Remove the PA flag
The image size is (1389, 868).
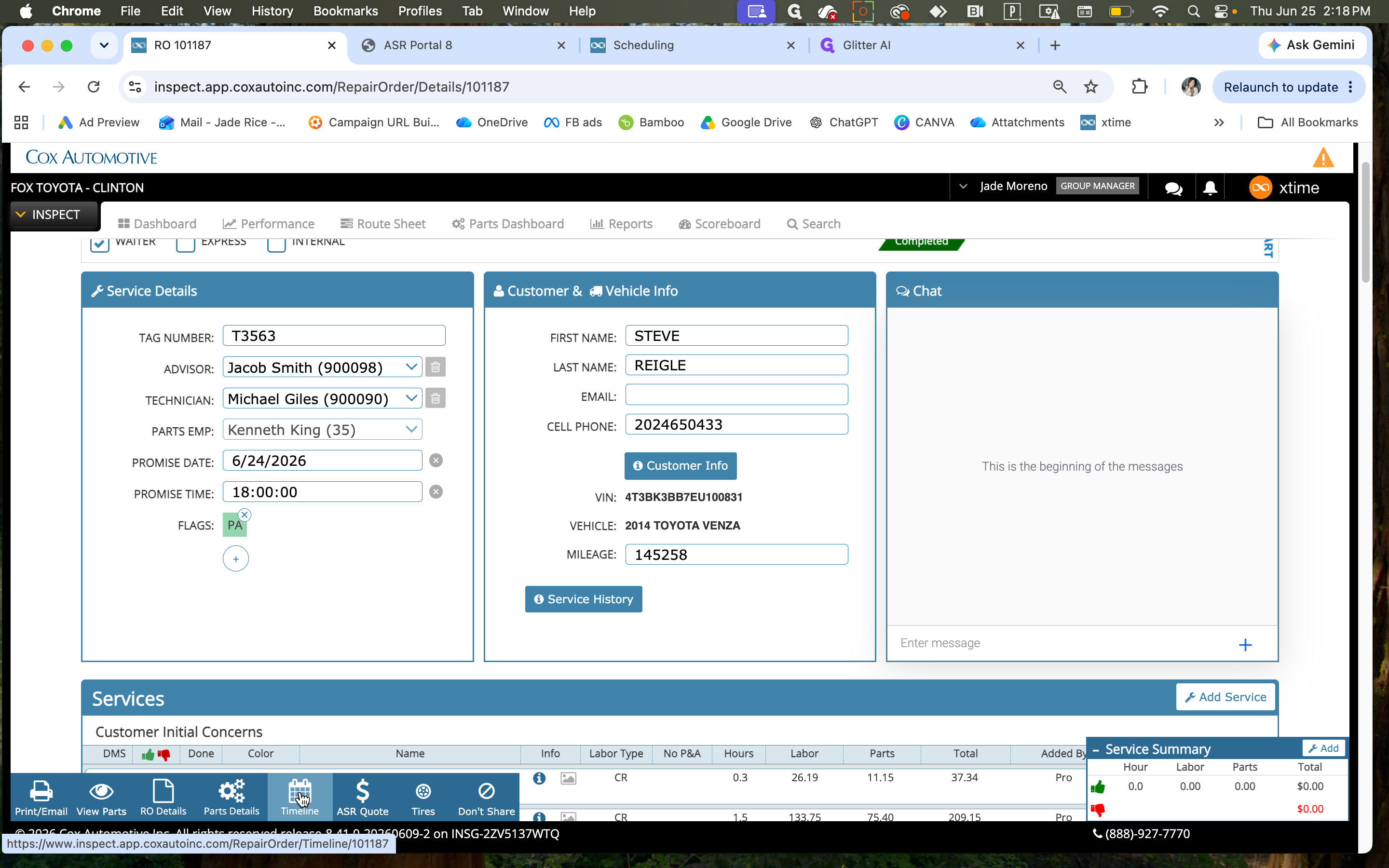245,515
